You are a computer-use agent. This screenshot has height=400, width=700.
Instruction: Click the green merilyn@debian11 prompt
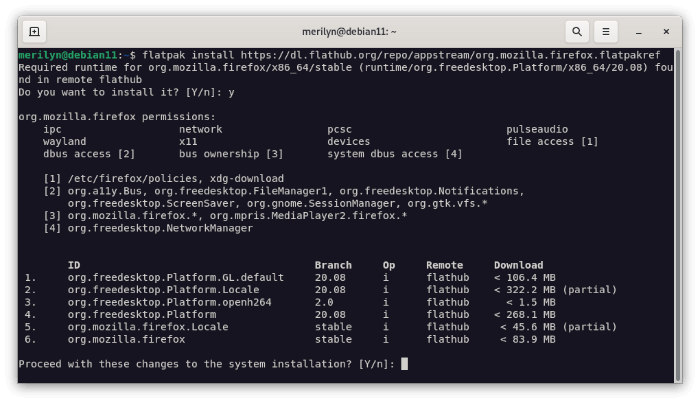pos(68,55)
